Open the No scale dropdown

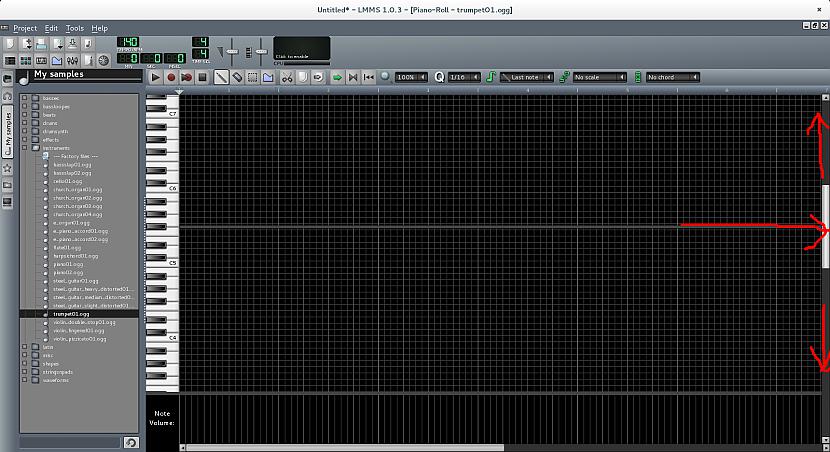pyautogui.click(x=600, y=77)
